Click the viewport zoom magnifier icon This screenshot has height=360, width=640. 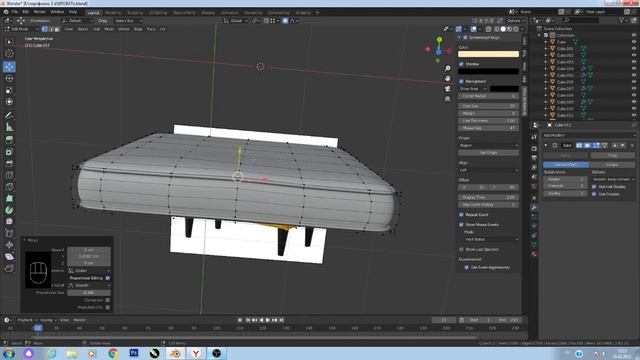[x=448, y=68]
